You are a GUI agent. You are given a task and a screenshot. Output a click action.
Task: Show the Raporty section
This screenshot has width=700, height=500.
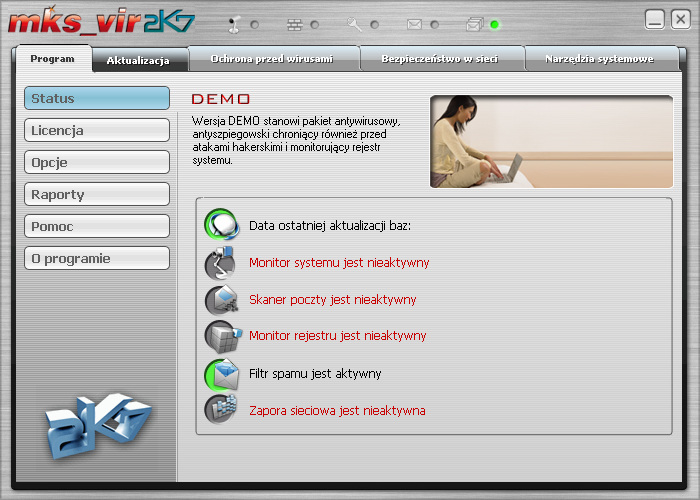coord(97,195)
